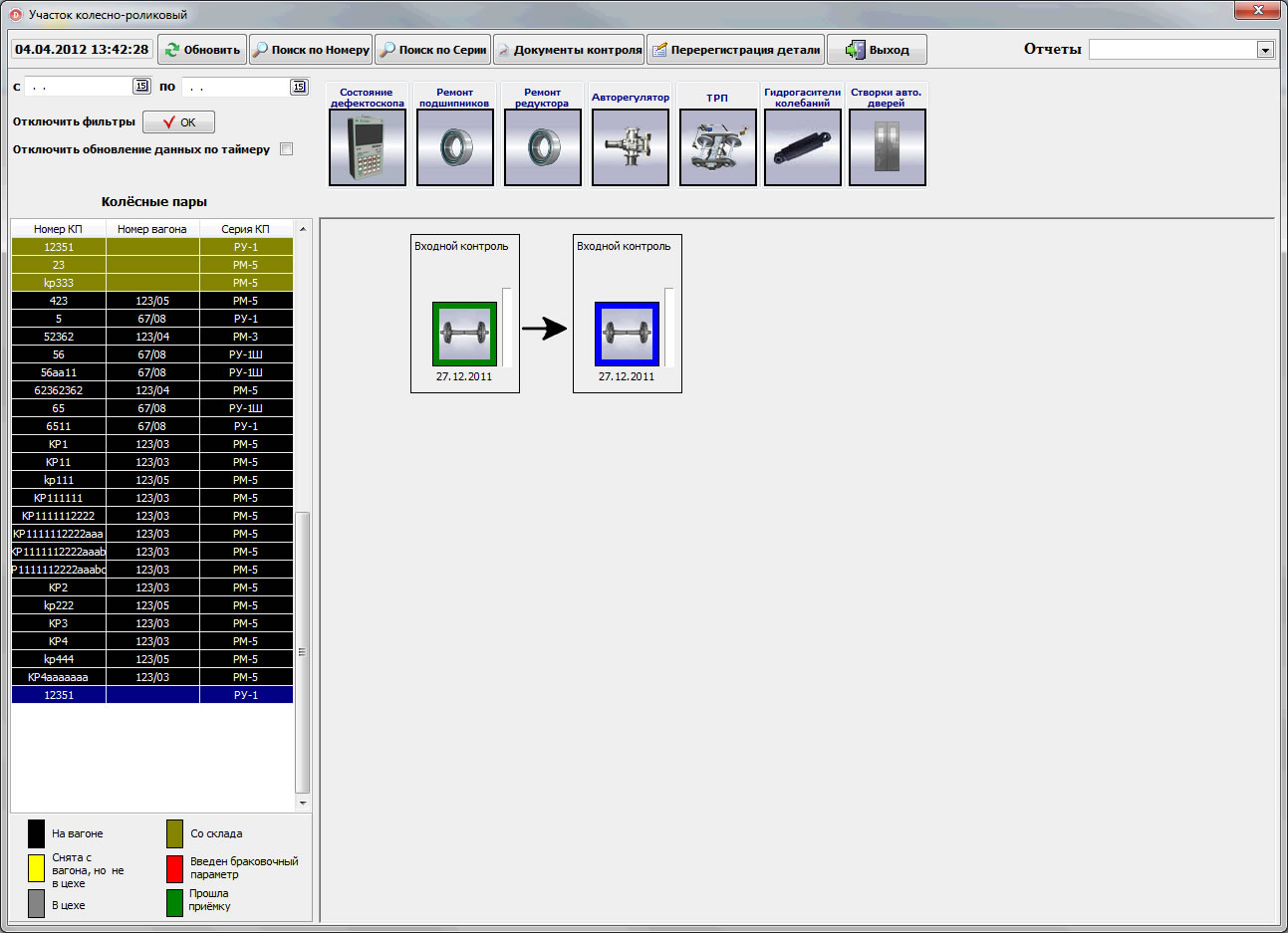
Task: Open the start date calendar picker
Action: click(140, 87)
